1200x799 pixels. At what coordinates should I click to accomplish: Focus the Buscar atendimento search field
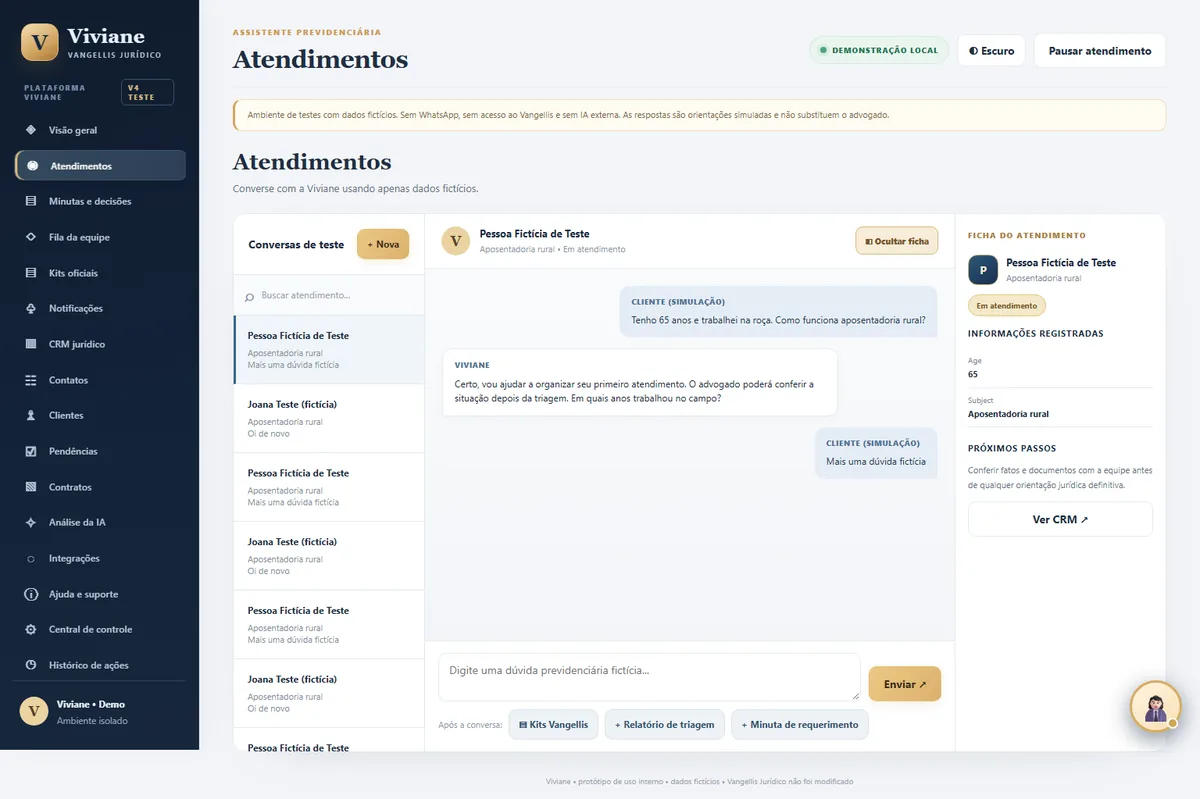tap(329, 296)
